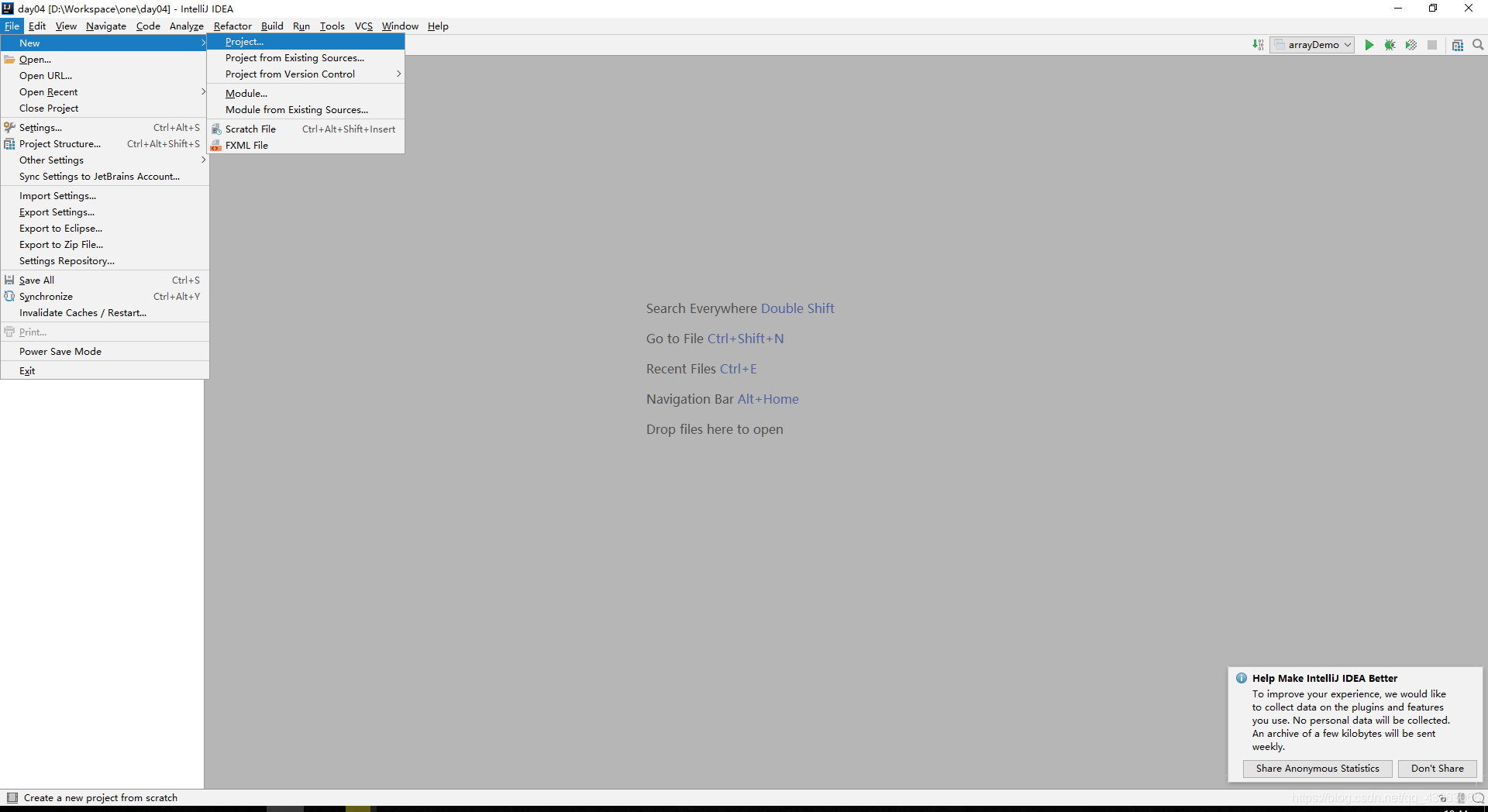The width and height of the screenshot is (1488, 812).
Task: Choose Export to Eclipse...
Action: [105, 228]
